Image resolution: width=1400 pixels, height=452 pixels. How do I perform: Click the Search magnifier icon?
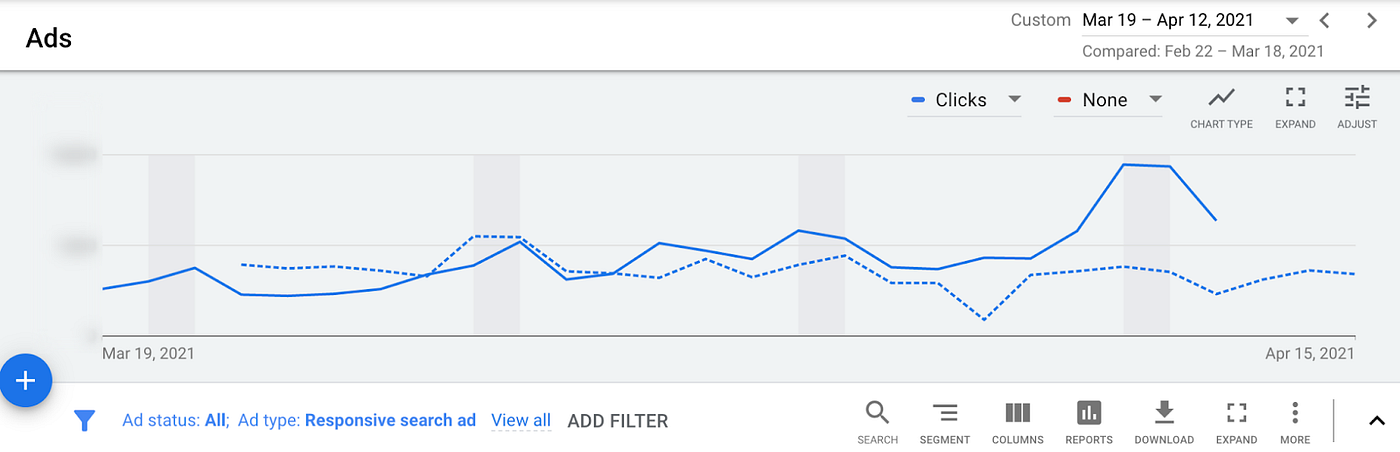pyautogui.click(x=877, y=413)
